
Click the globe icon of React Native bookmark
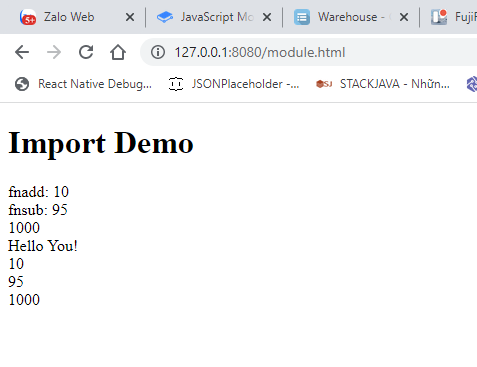click(22, 84)
